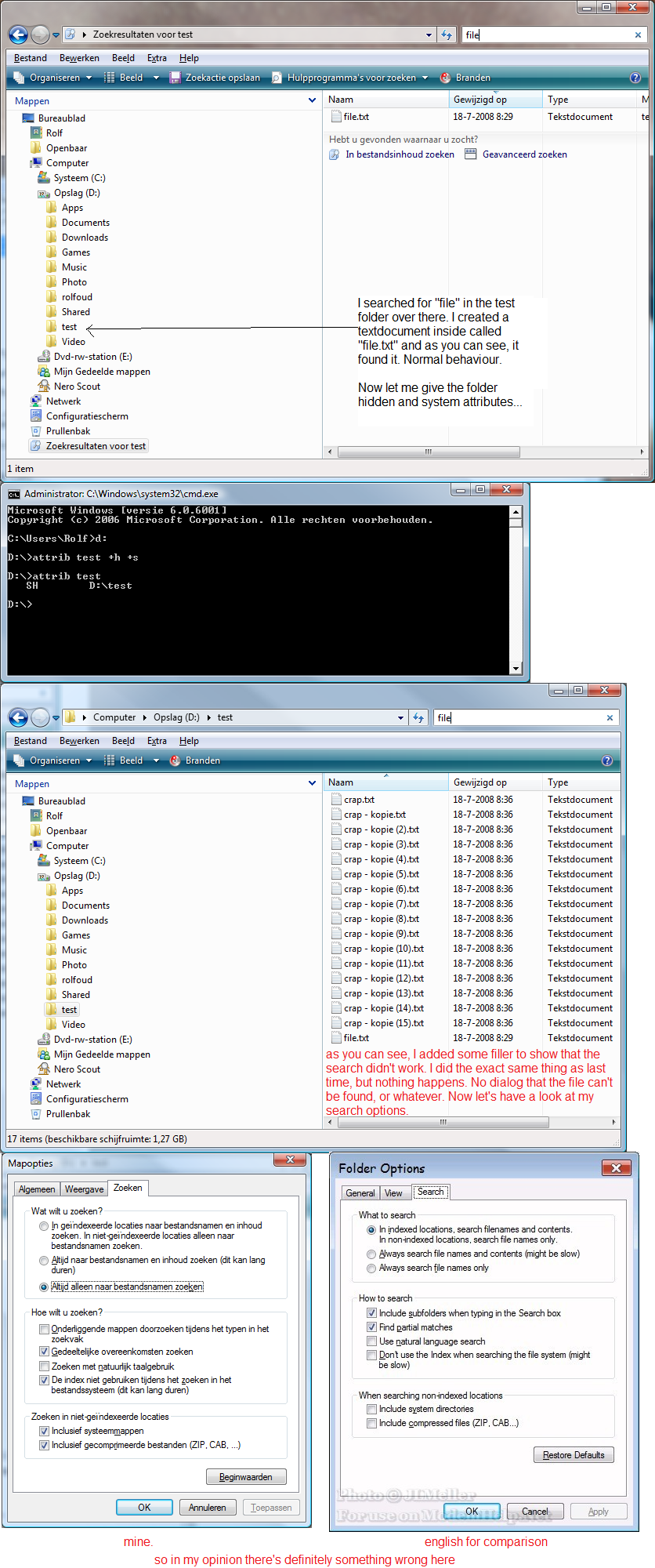Screen dimensions: 655x1568
Task: Sort by Naam column in test folder window
Action: tap(385, 782)
